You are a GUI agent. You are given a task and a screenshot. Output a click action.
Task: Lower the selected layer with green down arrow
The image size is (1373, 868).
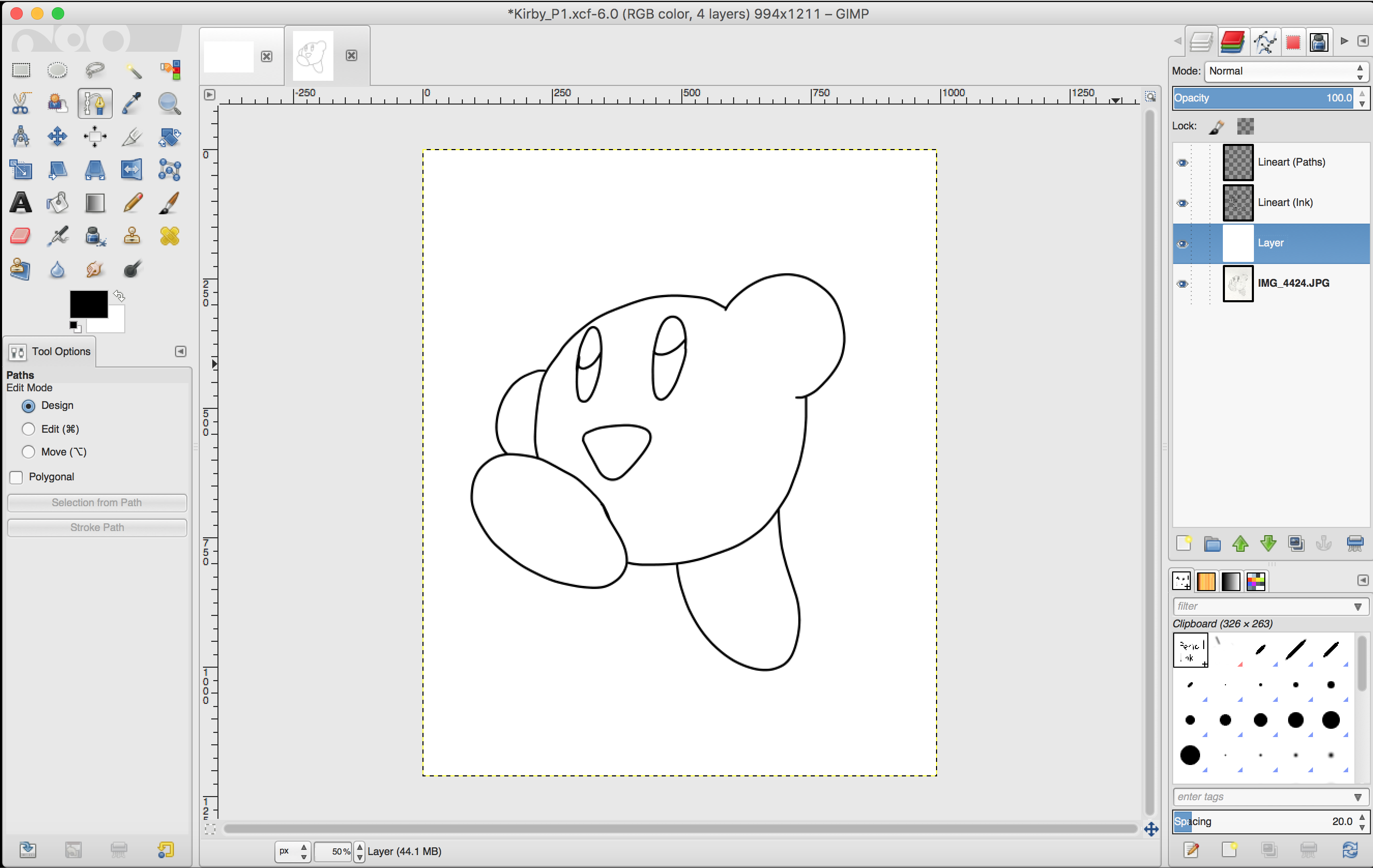click(1268, 543)
